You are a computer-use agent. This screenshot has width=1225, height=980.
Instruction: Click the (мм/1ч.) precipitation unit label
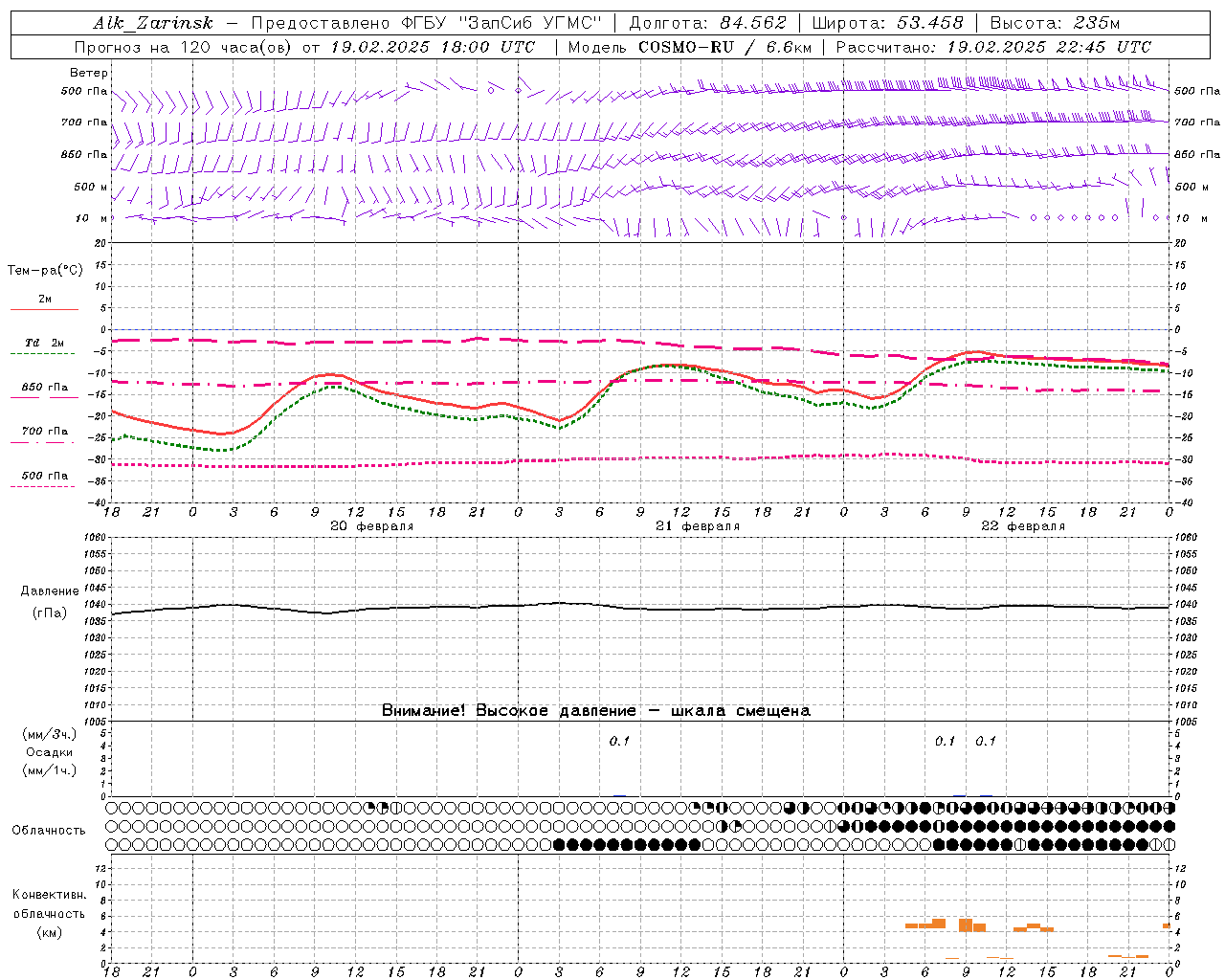click(49, 770)
